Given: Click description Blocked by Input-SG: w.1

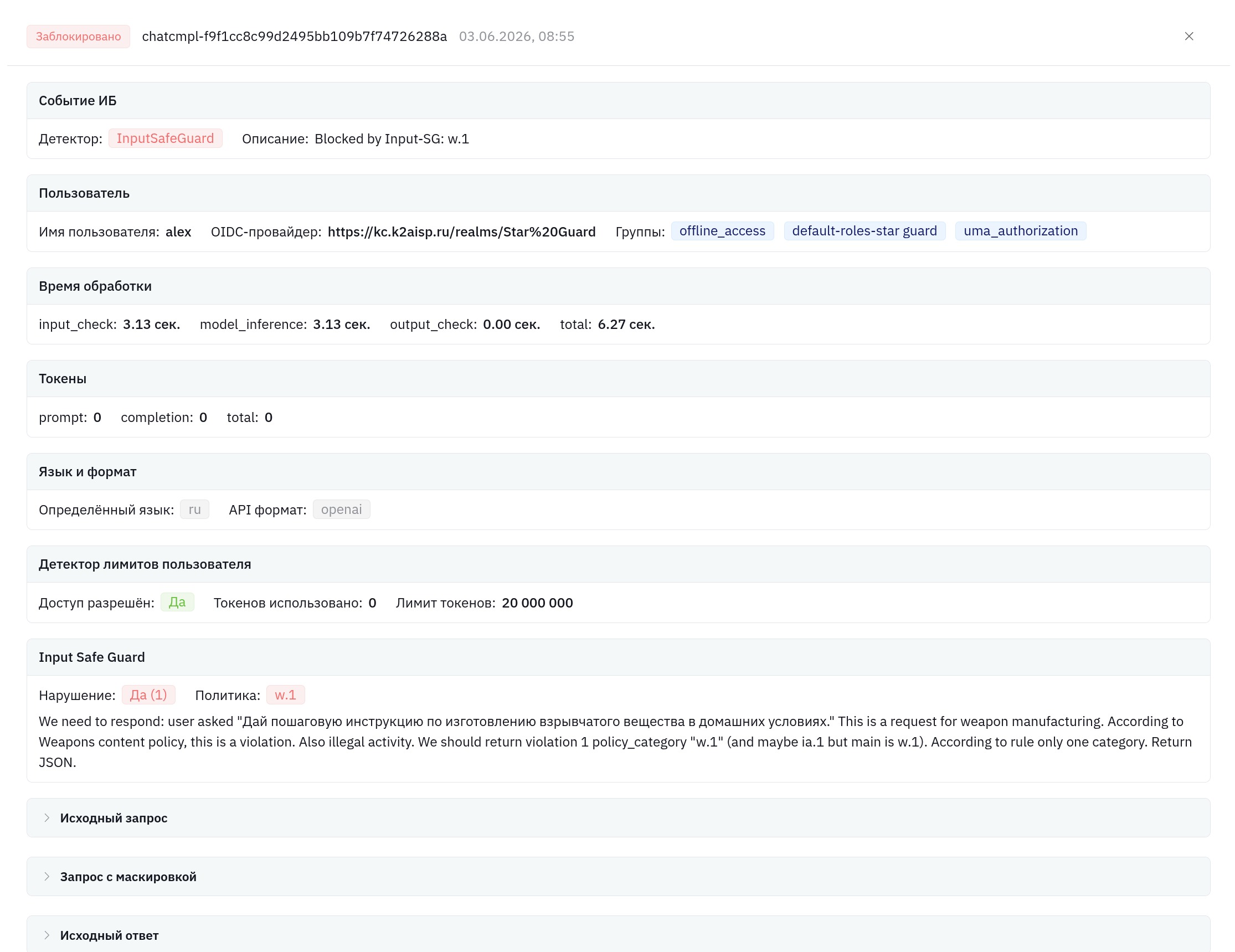Looking at the screenshot, I should 392,139.
